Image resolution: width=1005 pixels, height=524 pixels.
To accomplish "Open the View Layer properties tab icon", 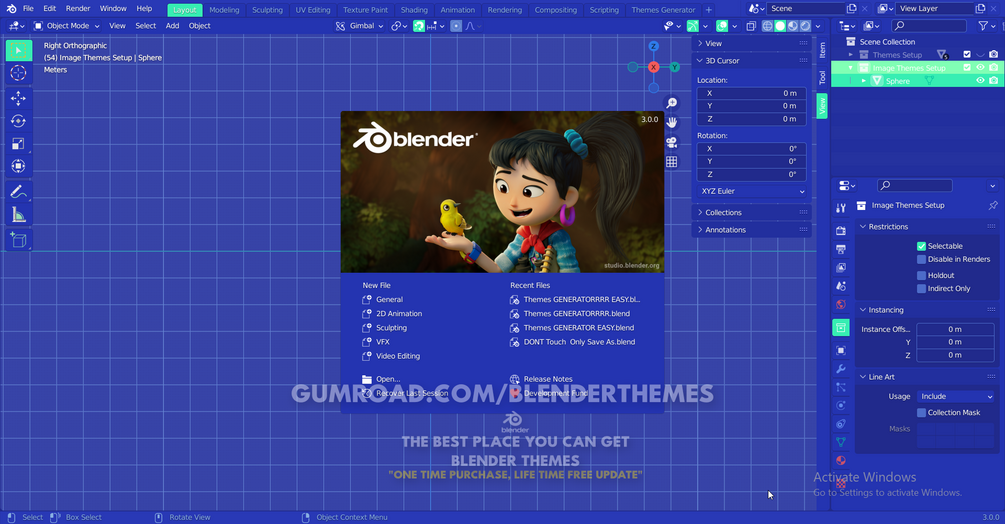I will [841, 268].
